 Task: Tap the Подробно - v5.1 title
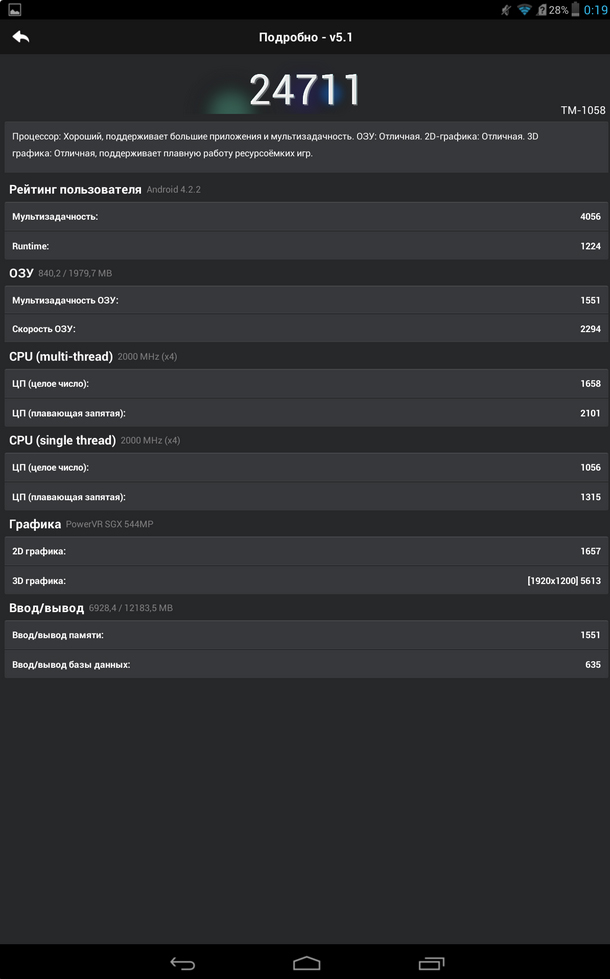(305, 37)
